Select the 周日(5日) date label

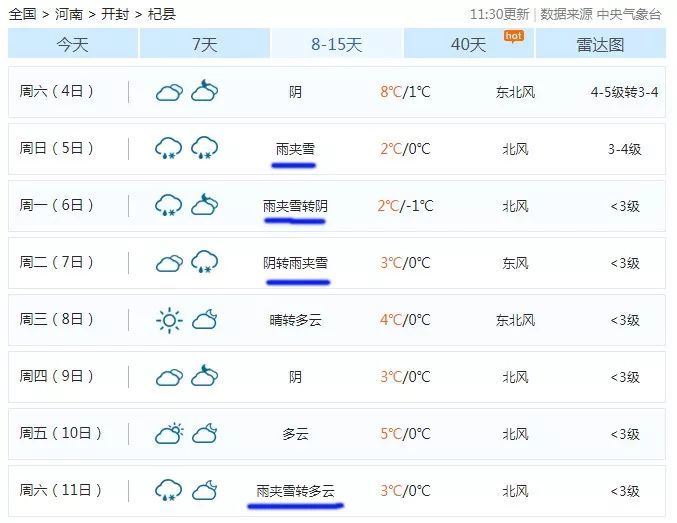56,148
